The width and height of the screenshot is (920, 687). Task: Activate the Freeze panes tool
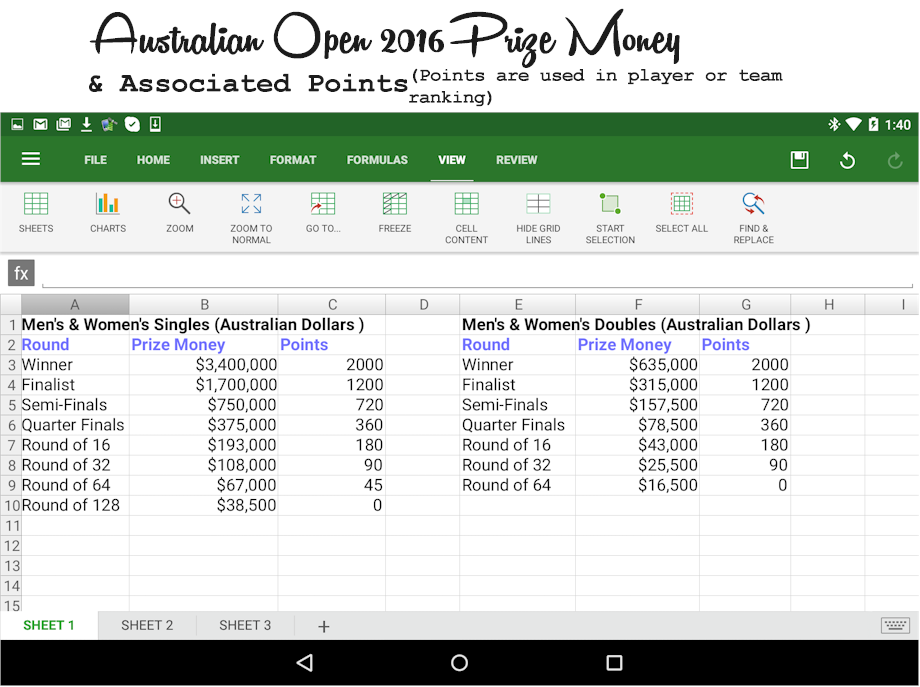pyautogui.click(x=395, y=212)
